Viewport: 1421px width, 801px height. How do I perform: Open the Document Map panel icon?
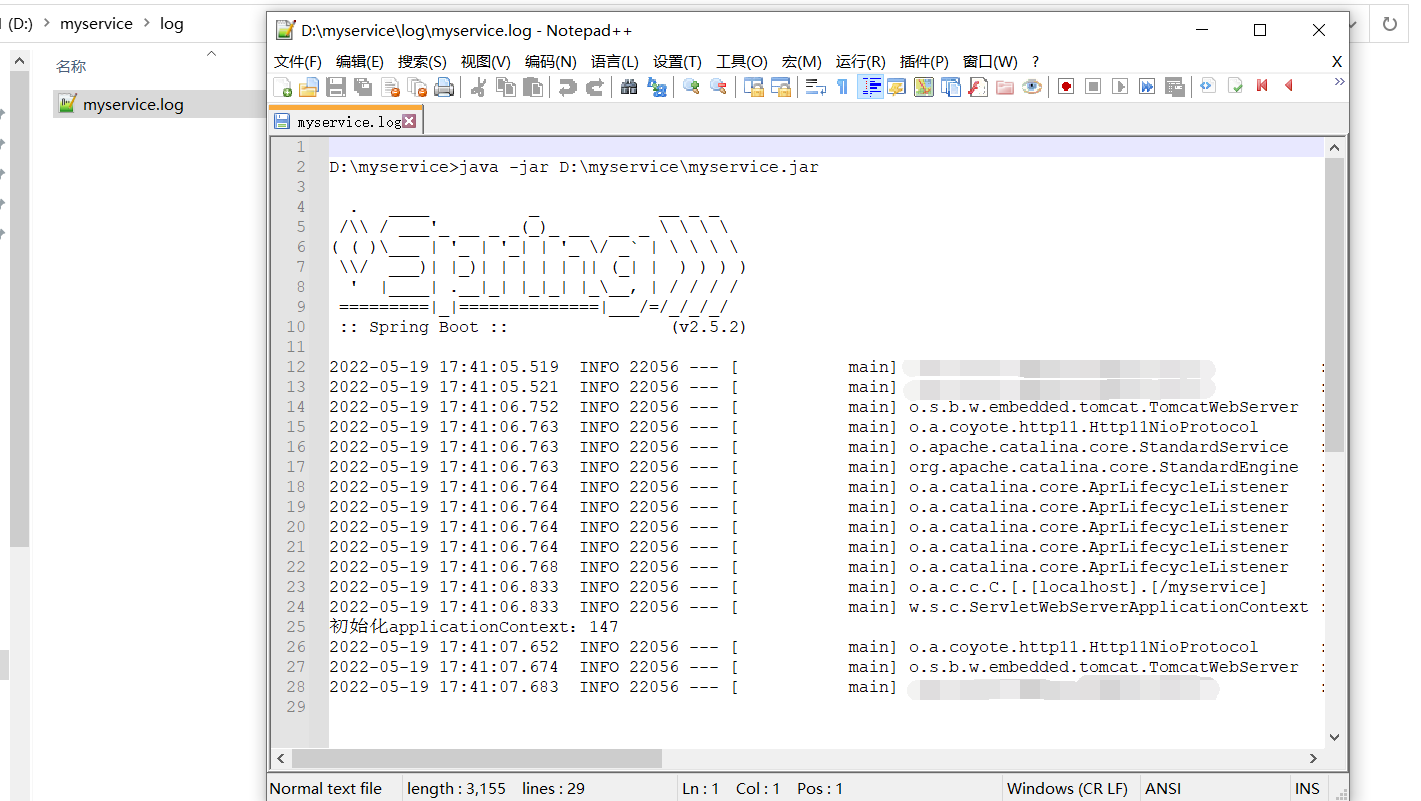click(x=923, y=87)
